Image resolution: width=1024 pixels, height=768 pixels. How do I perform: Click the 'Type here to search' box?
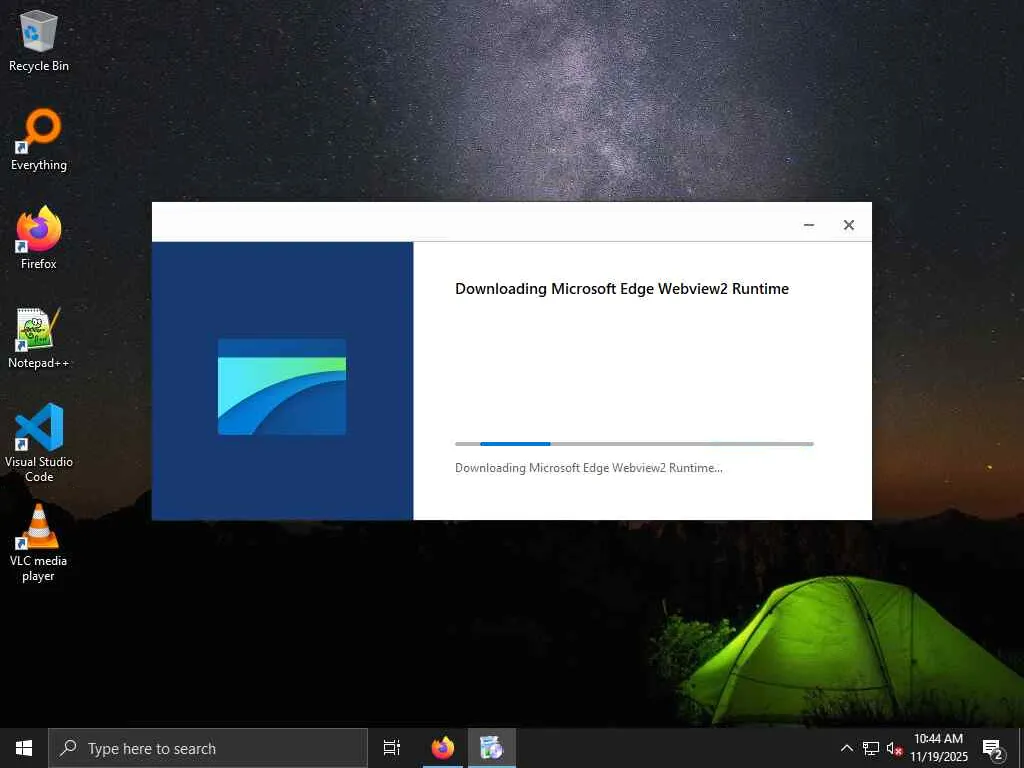click(x=208, y=748)
